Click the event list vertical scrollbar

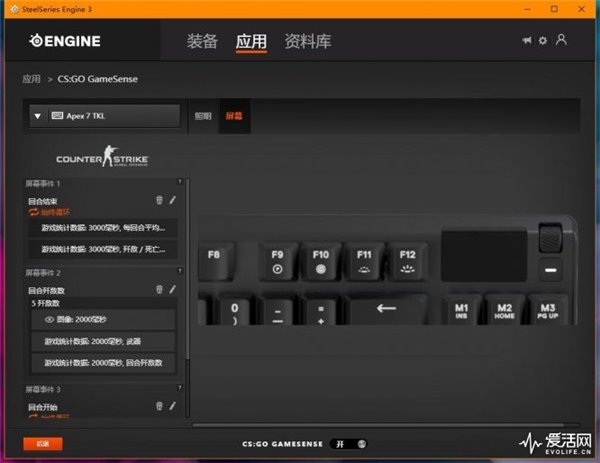188,270
